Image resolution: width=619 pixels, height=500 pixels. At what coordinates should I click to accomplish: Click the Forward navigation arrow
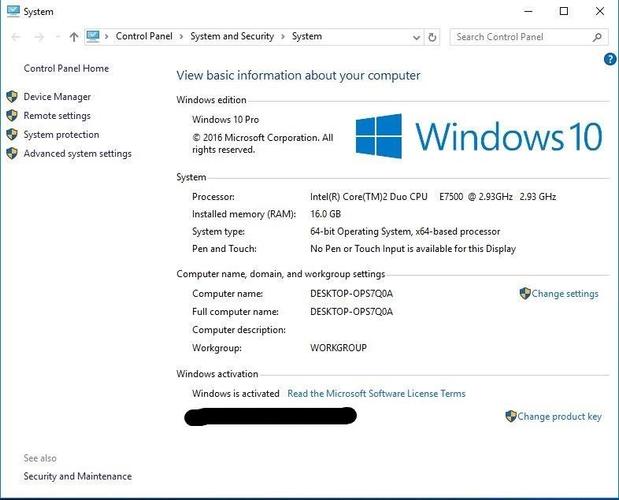tap(39, 37)
